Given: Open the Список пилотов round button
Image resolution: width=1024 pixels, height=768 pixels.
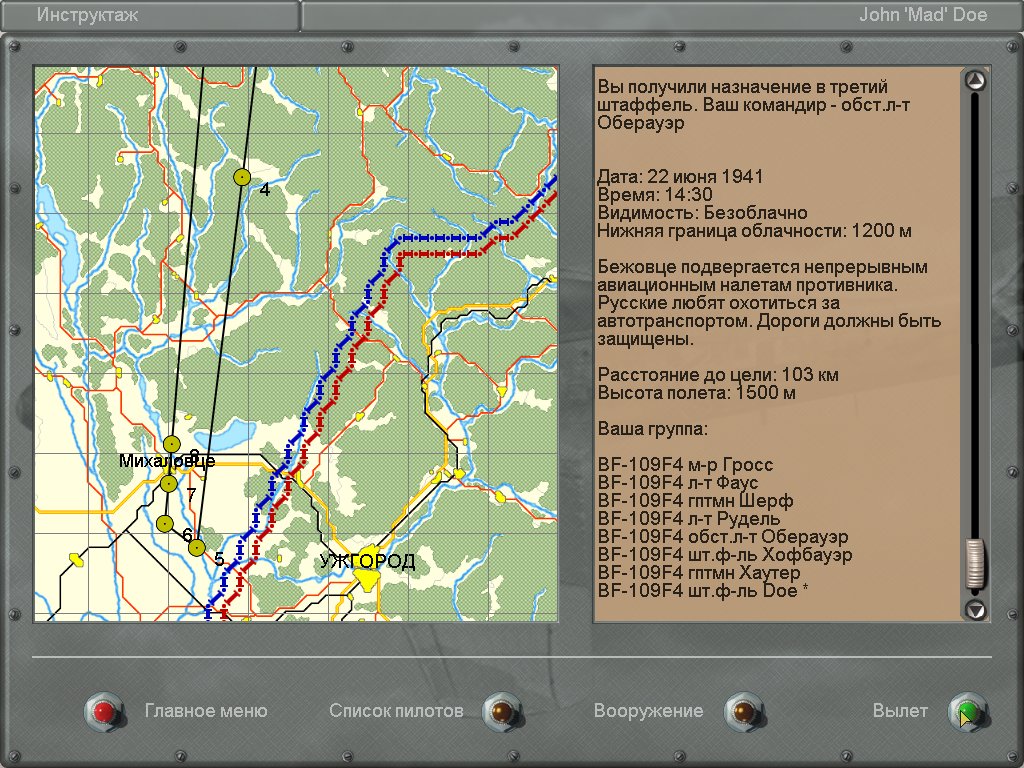Looking at the screenshot, I should (502, 711).
